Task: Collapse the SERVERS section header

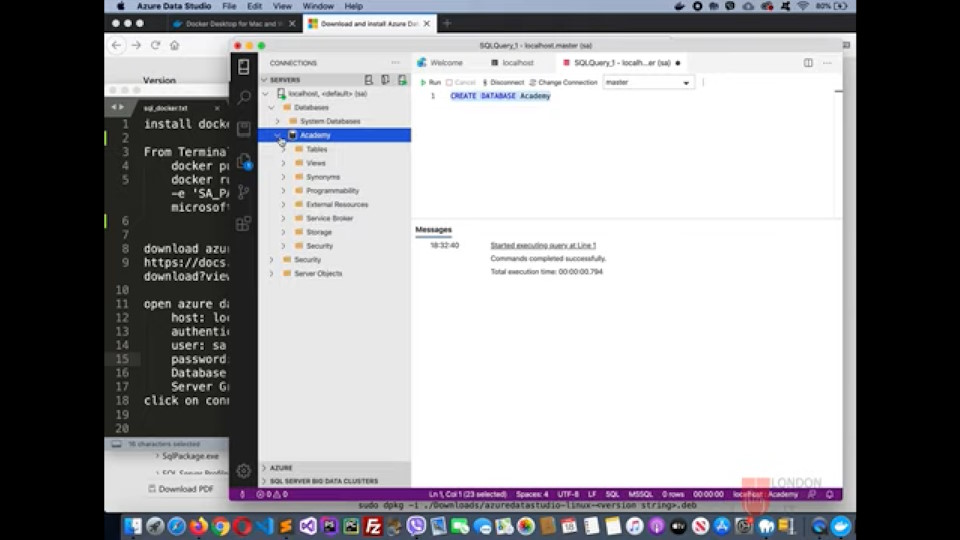Action: point(285,80)
